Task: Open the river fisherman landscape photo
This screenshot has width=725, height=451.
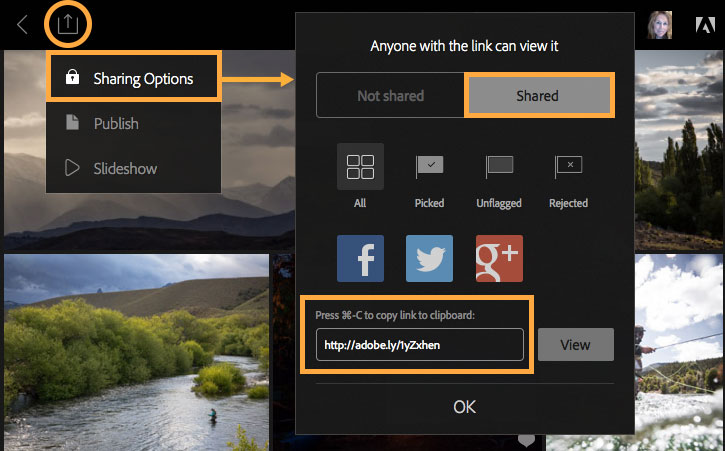Action: [x=136, y=352]
